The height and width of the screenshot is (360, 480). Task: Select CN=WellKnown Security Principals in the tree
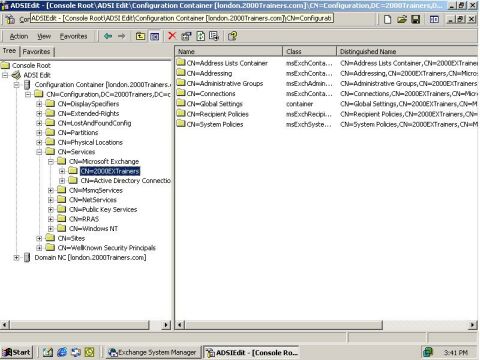pyautogui.click(x=107, y=248)
